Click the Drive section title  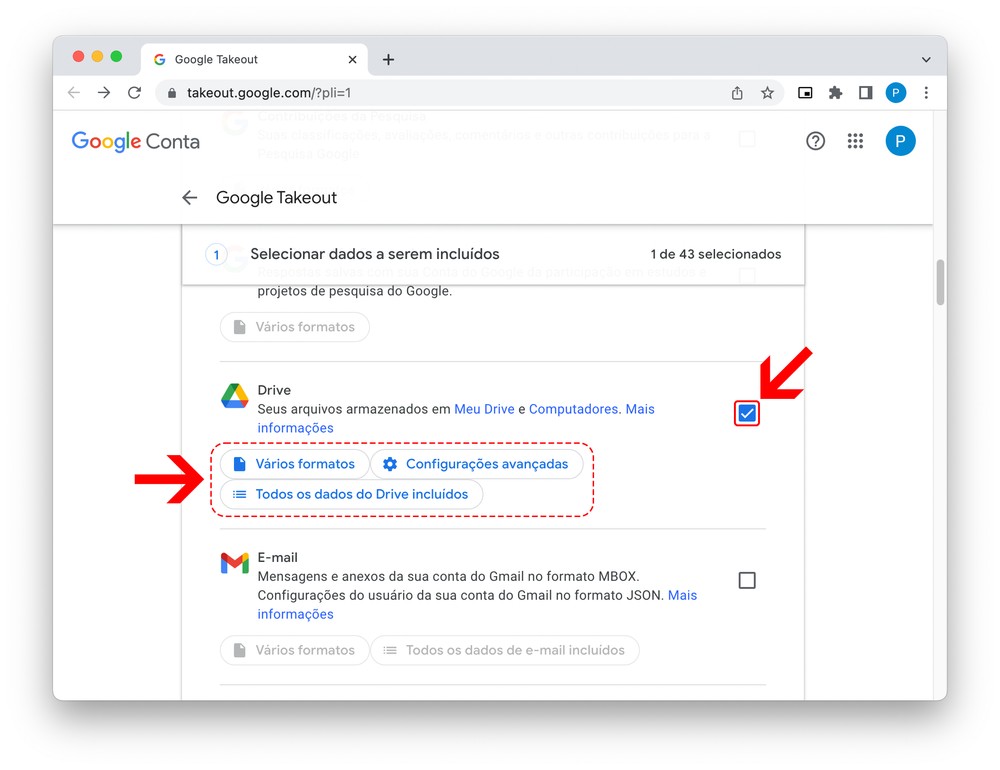tap(274, 390)
